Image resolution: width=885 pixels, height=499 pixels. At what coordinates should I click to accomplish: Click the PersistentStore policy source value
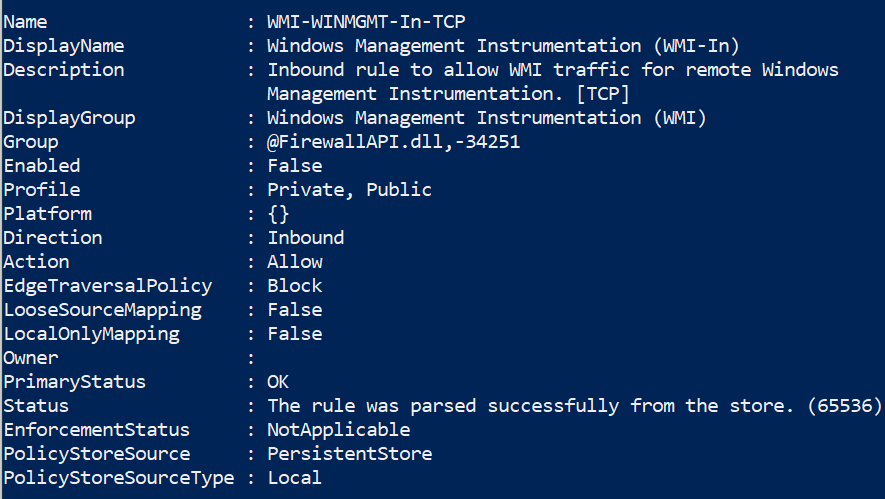click(x=349, y=453)
